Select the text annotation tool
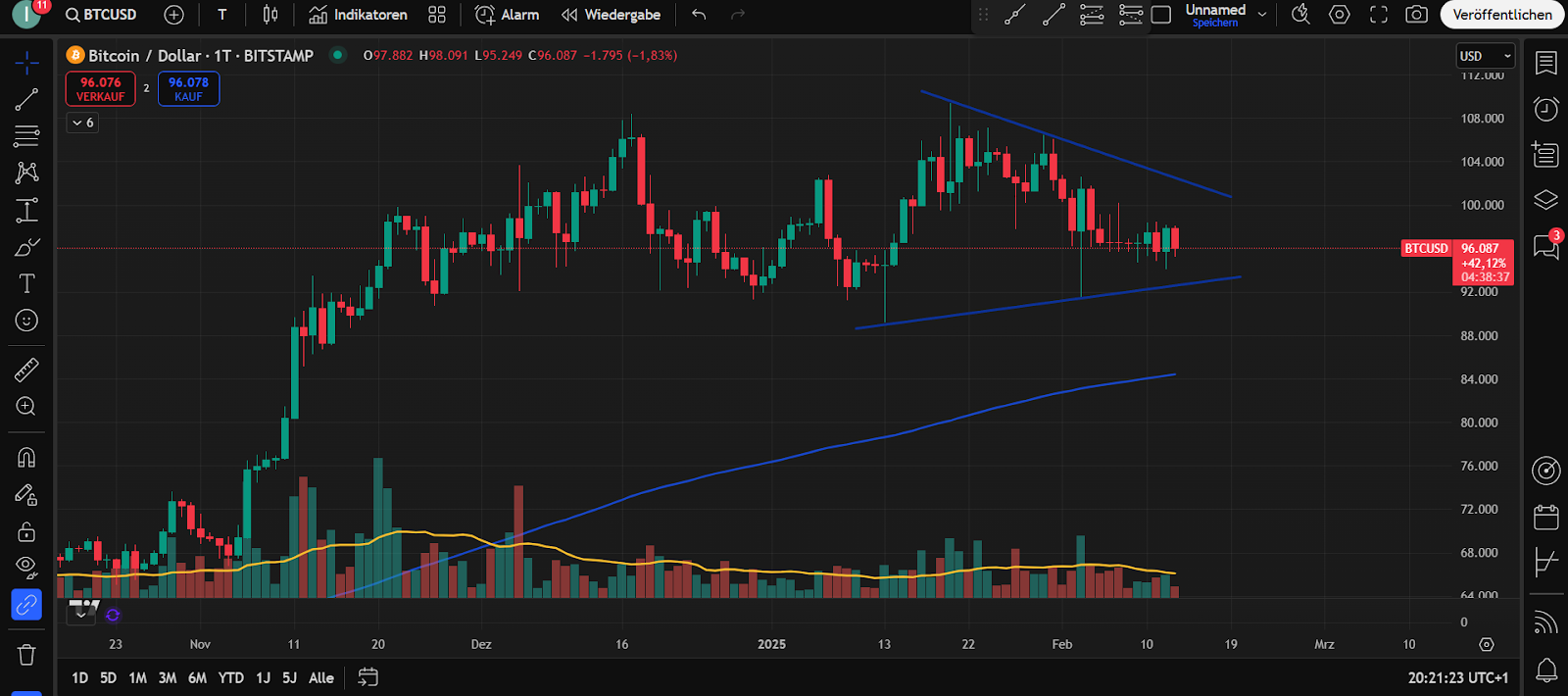 26,283
